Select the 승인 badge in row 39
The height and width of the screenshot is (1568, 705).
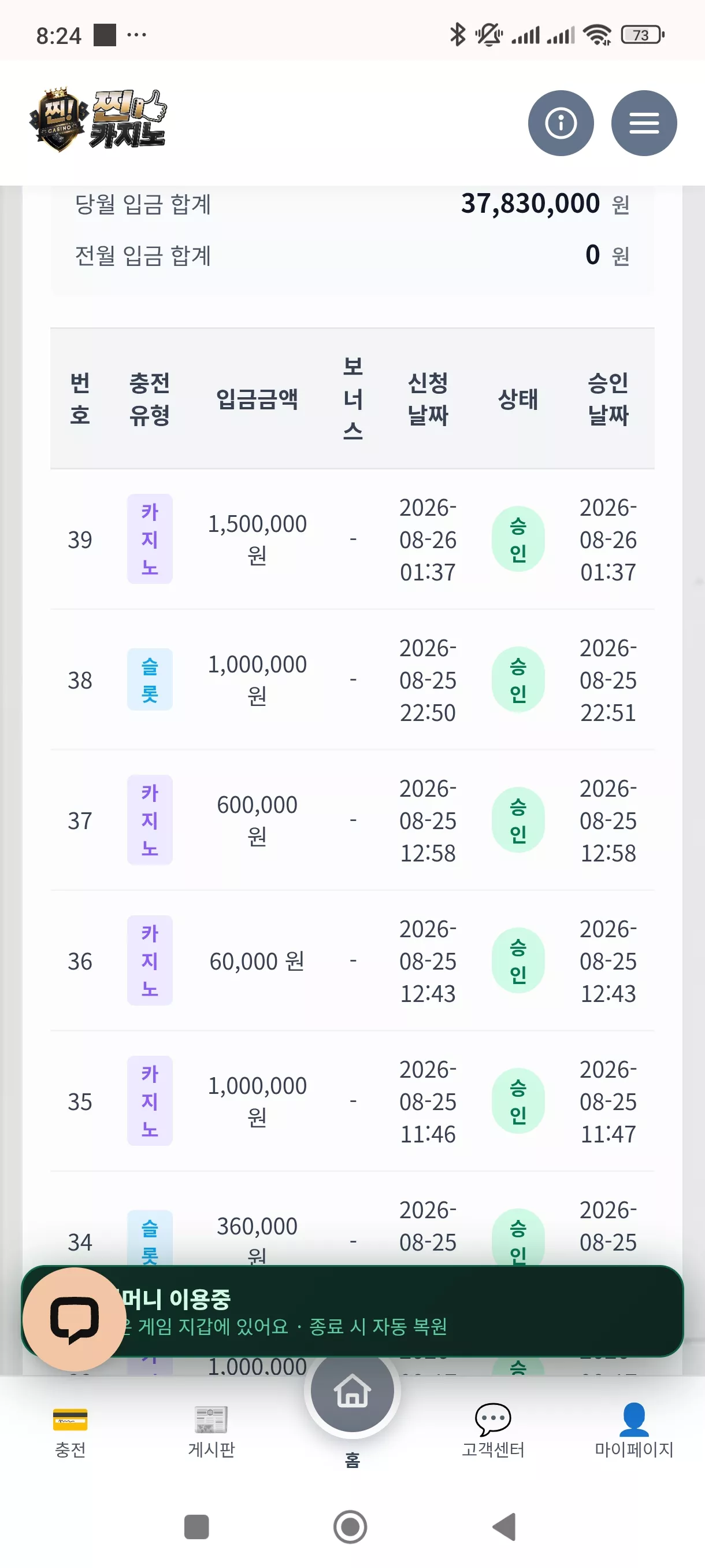click(x=518, y=539)
